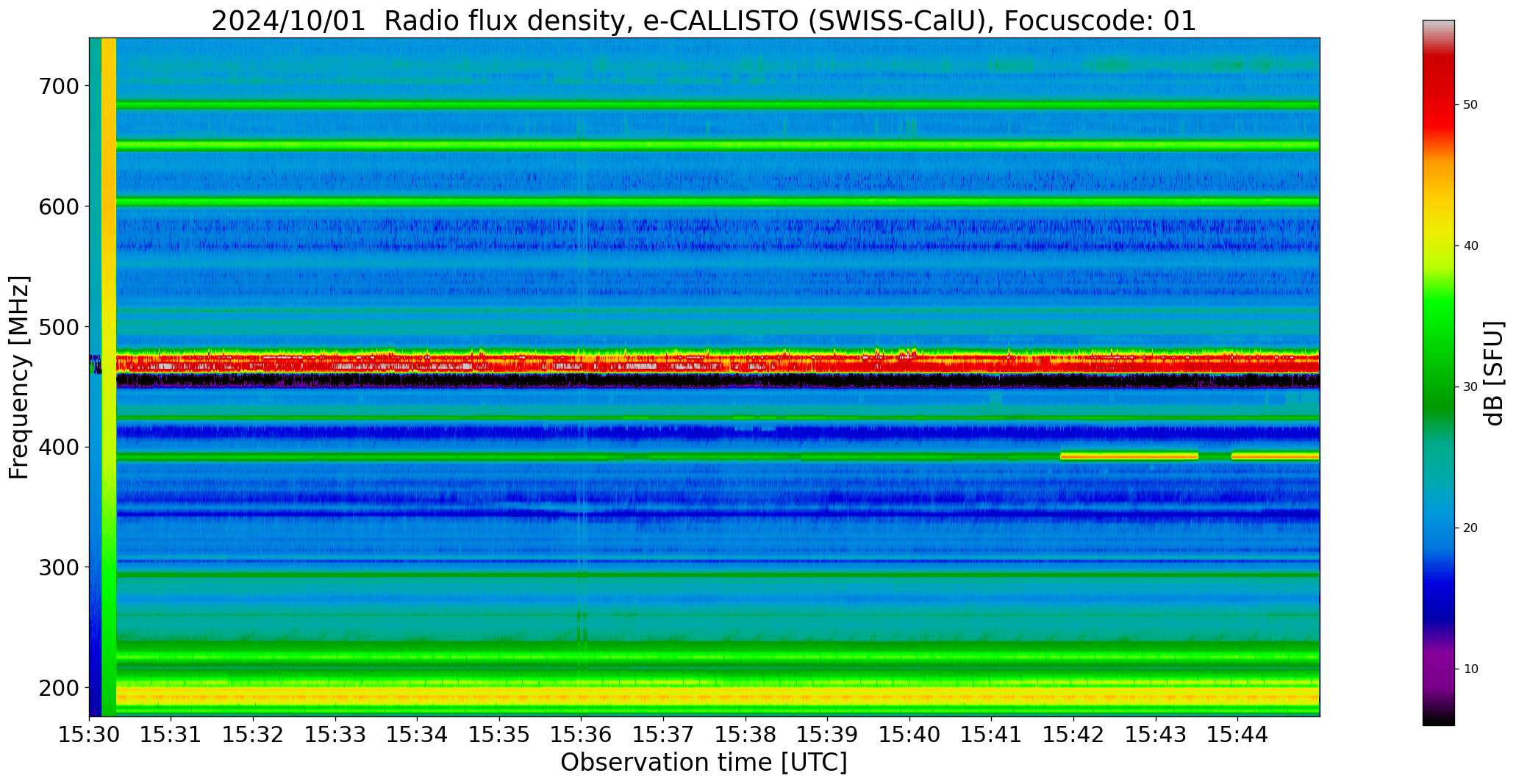The image size is (1516, 784).
Task: Click the colorbar tick label 10
Action: coord(1470,669)
